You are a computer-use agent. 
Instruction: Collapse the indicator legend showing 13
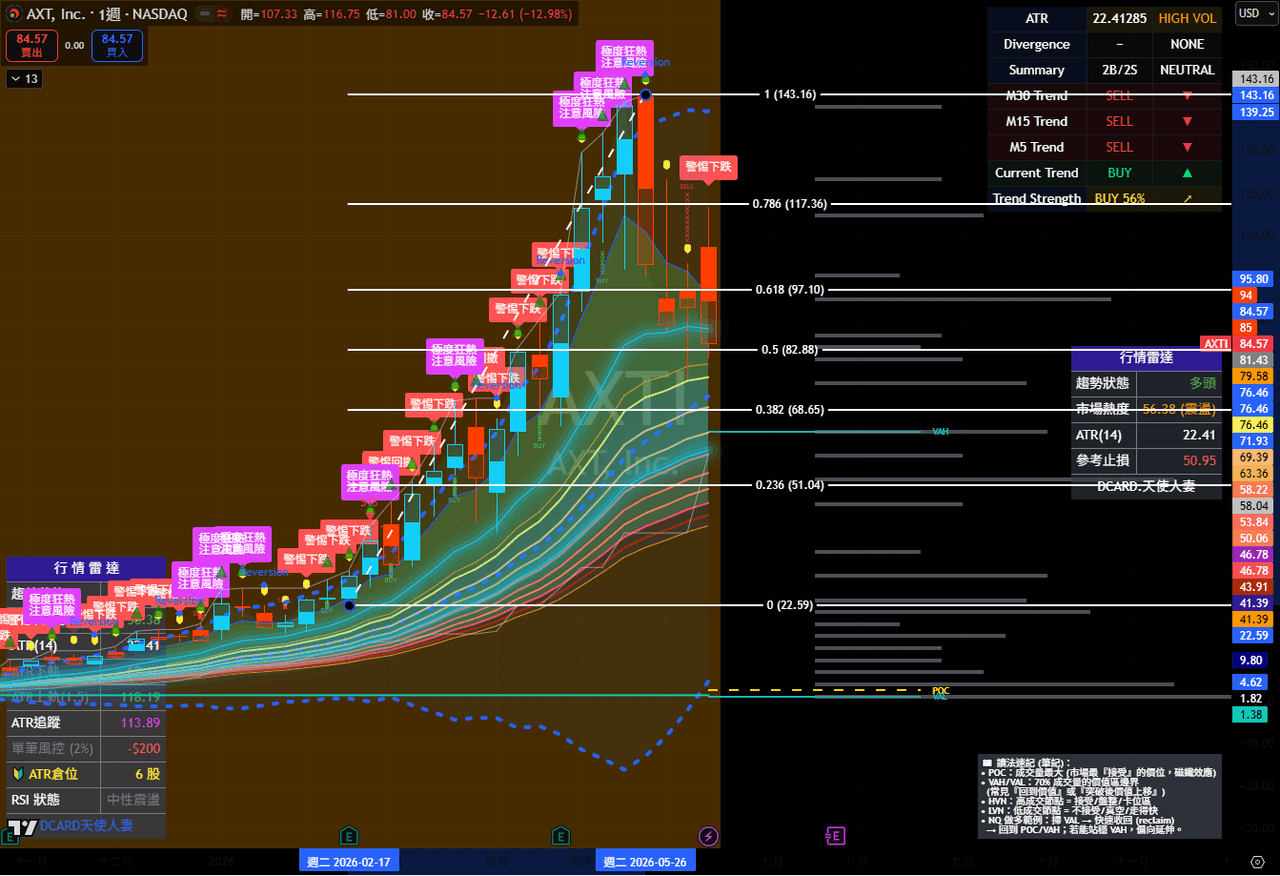pos(24,79)
